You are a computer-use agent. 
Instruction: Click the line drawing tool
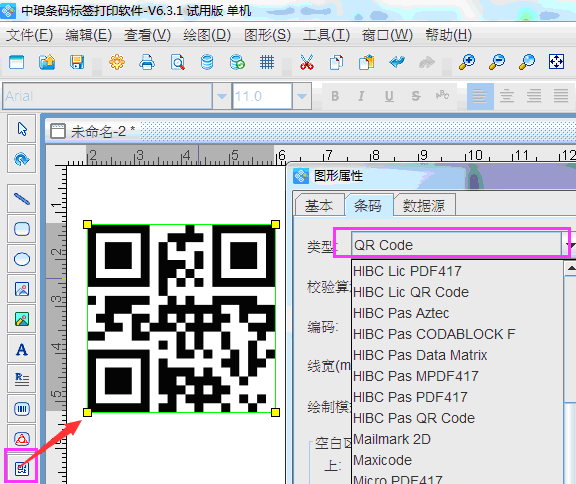point(22,199)
